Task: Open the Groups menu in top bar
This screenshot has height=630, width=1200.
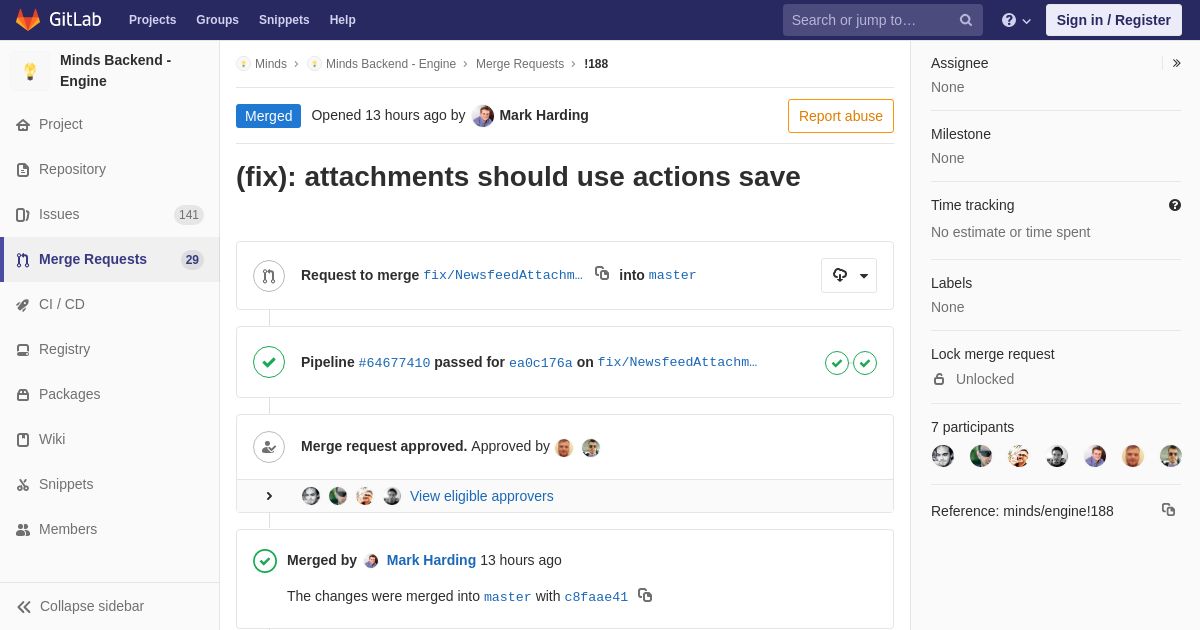Action: [217, 20]
